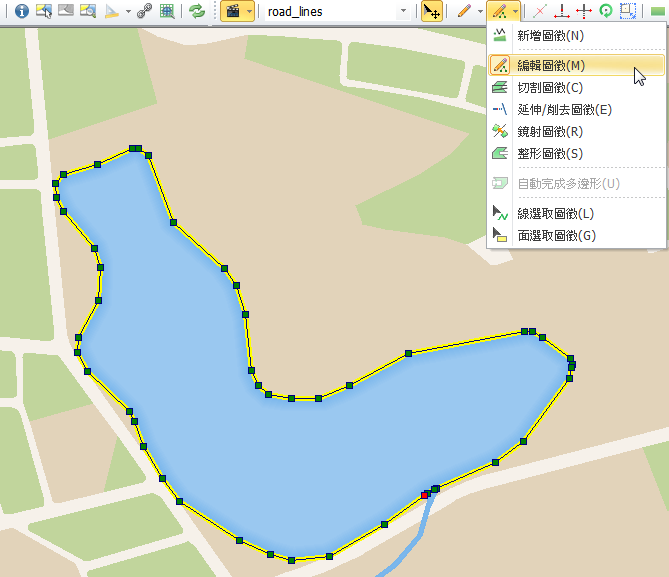Click the pencil with vertices edit tool button
The width and height of the screenshot is (669, 577).
(499, 11)
